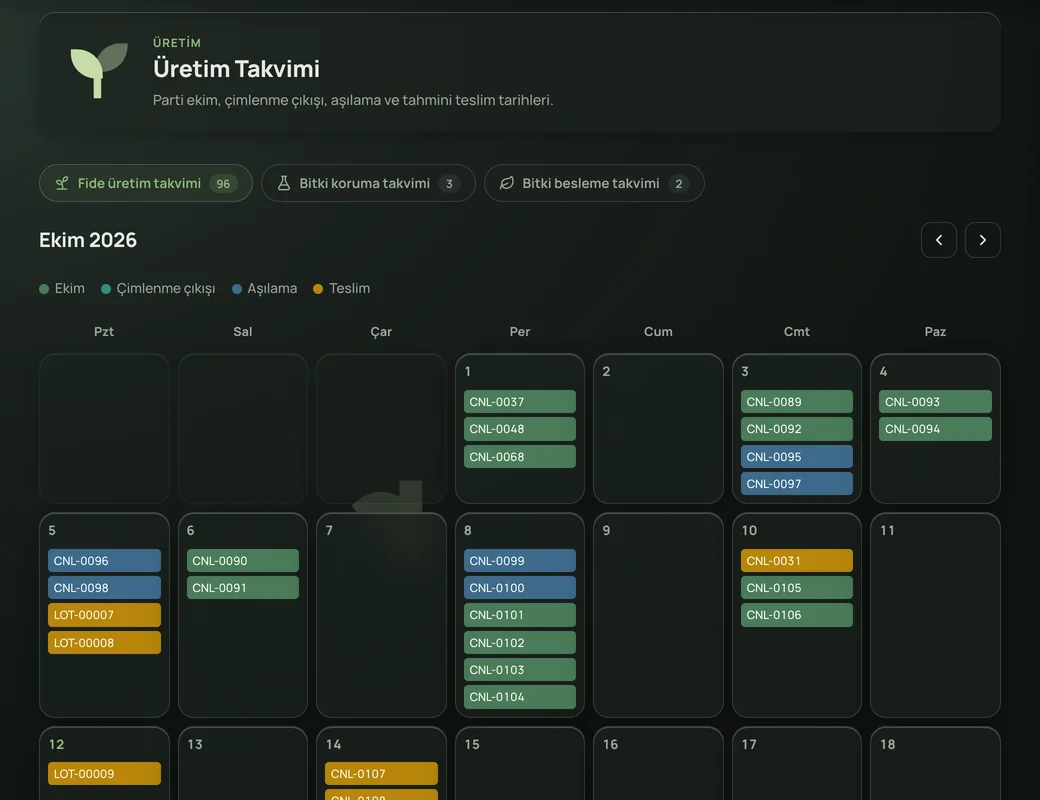Go to the next month
The height and width of the screenshot is (800, 1040).
[x=982, y=239]
